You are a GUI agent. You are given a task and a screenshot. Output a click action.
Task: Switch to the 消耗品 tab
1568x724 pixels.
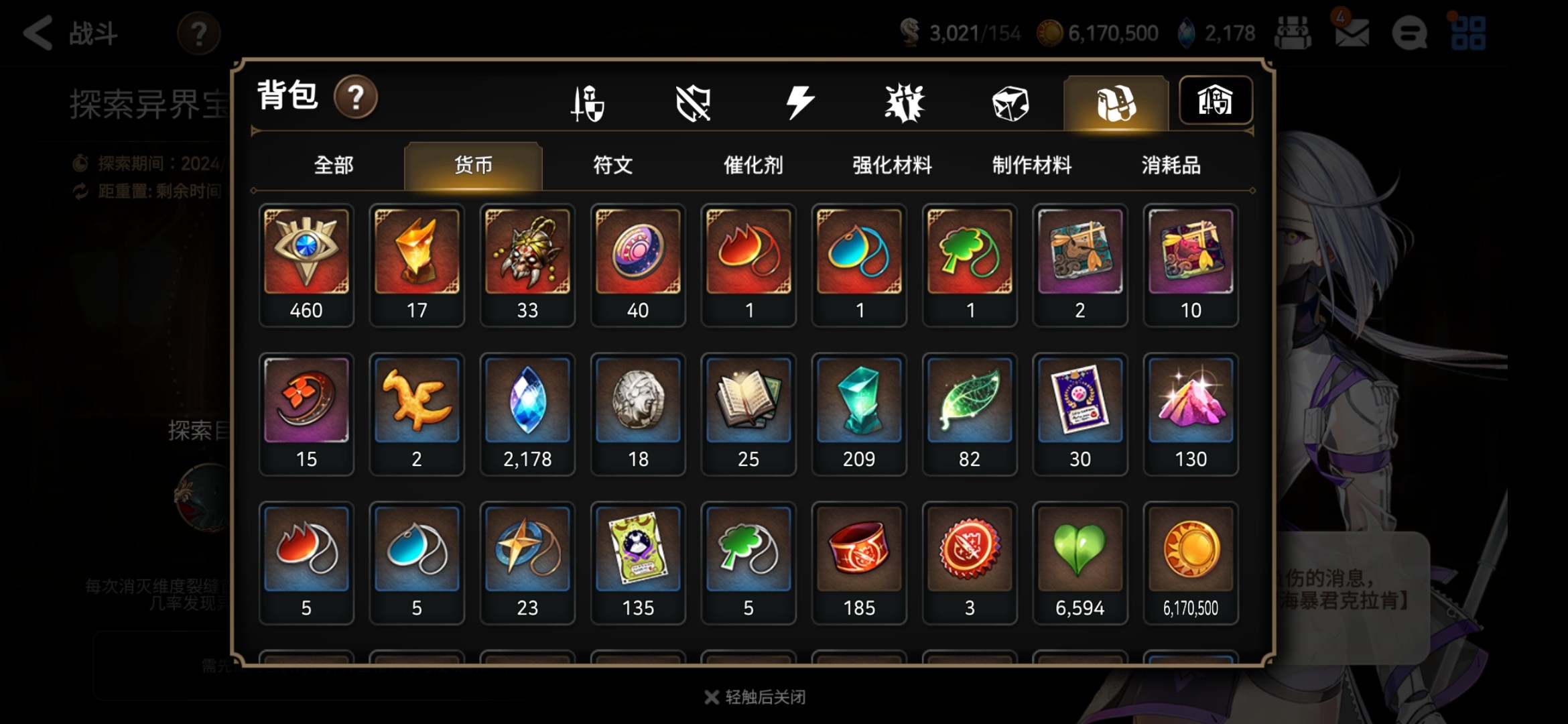(x=1171, y=166)
